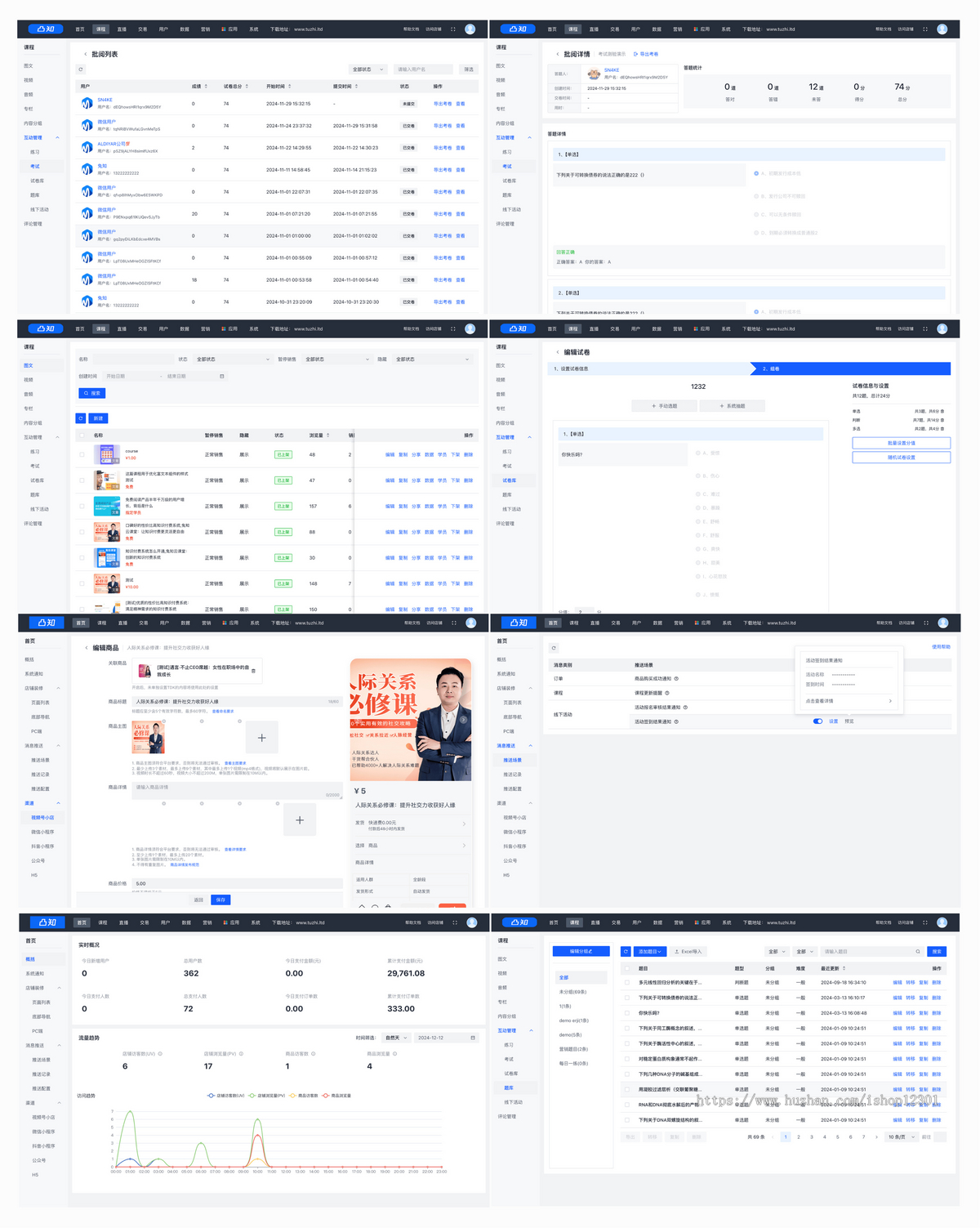Click back arrow beside 编辑商品 title
The width and height of the screenshot is (980, 1228).
[x=87, y=648]
